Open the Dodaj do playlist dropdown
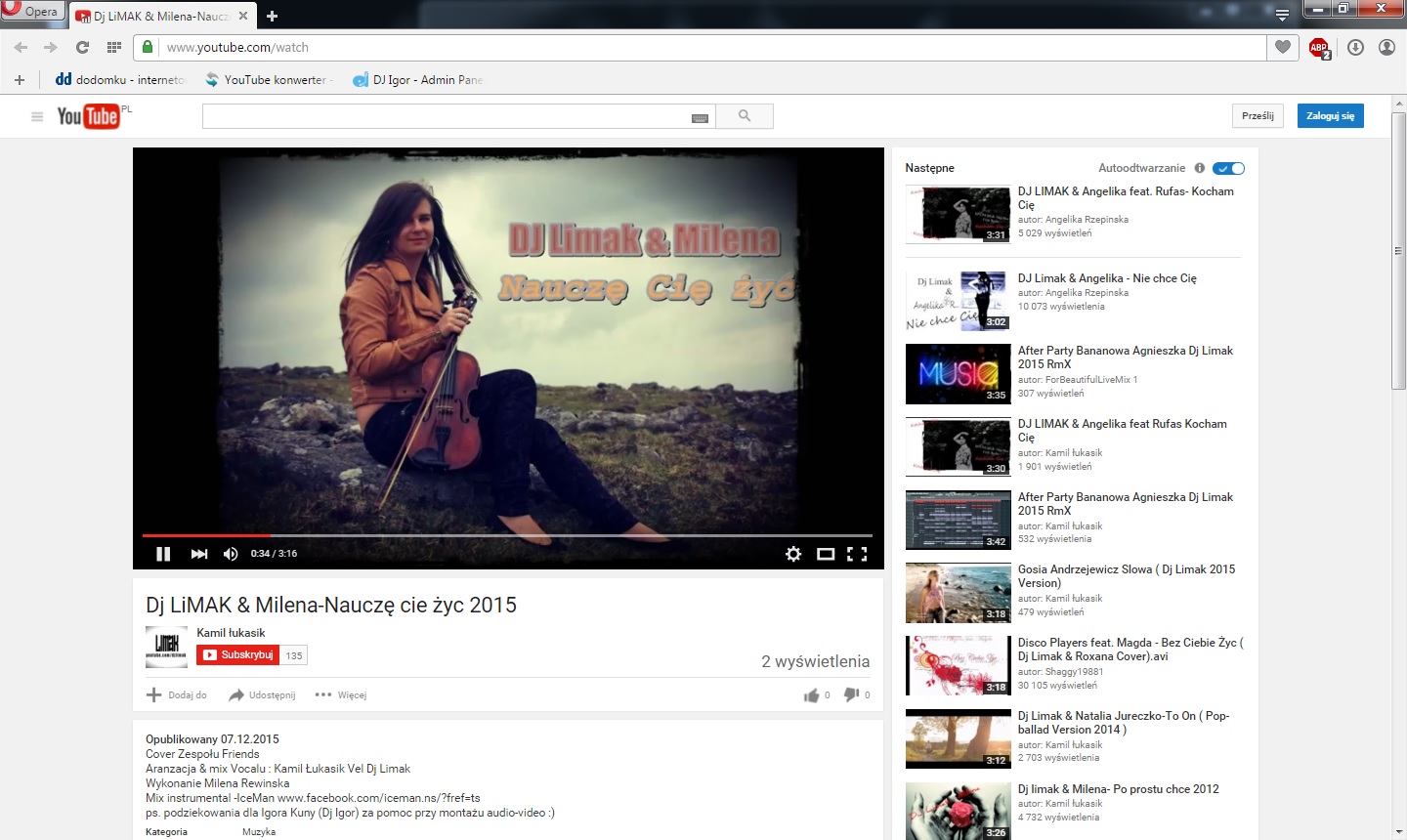The width and height of the screenshot is (1407, 840). [177, 695]
